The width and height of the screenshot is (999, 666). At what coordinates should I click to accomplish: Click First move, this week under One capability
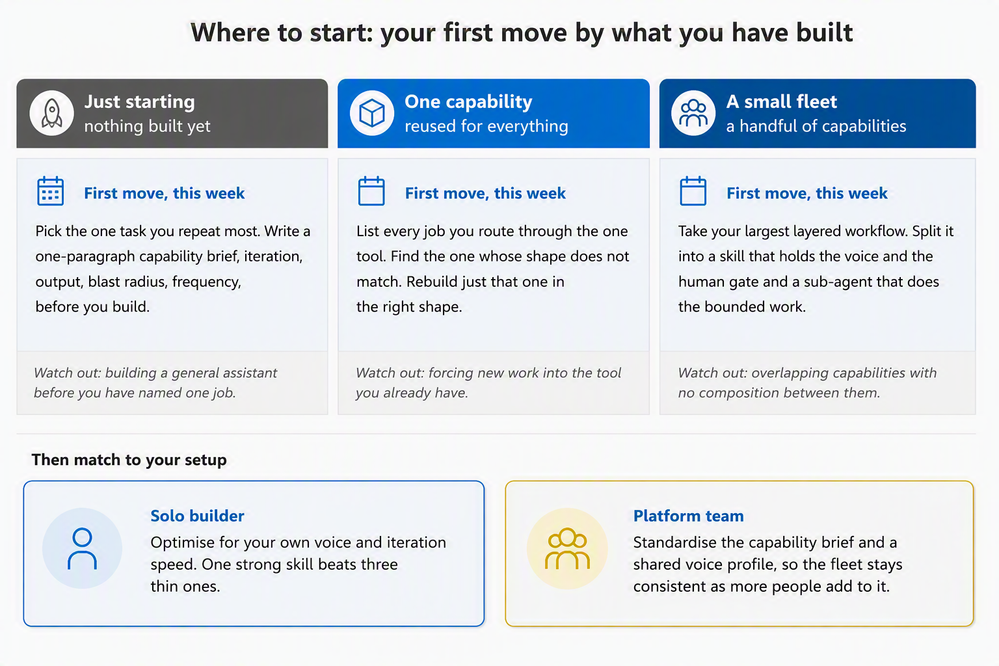point(485,193)
